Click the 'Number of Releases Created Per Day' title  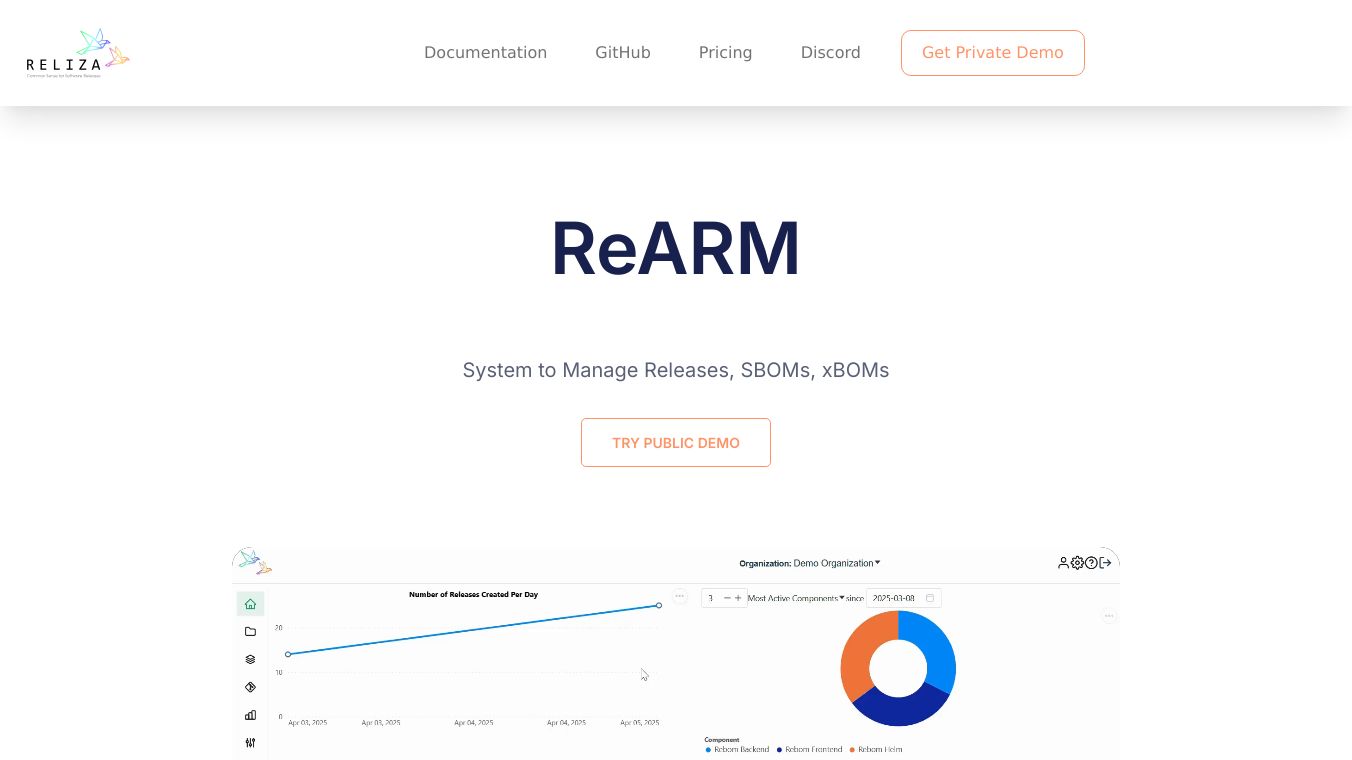473,595
